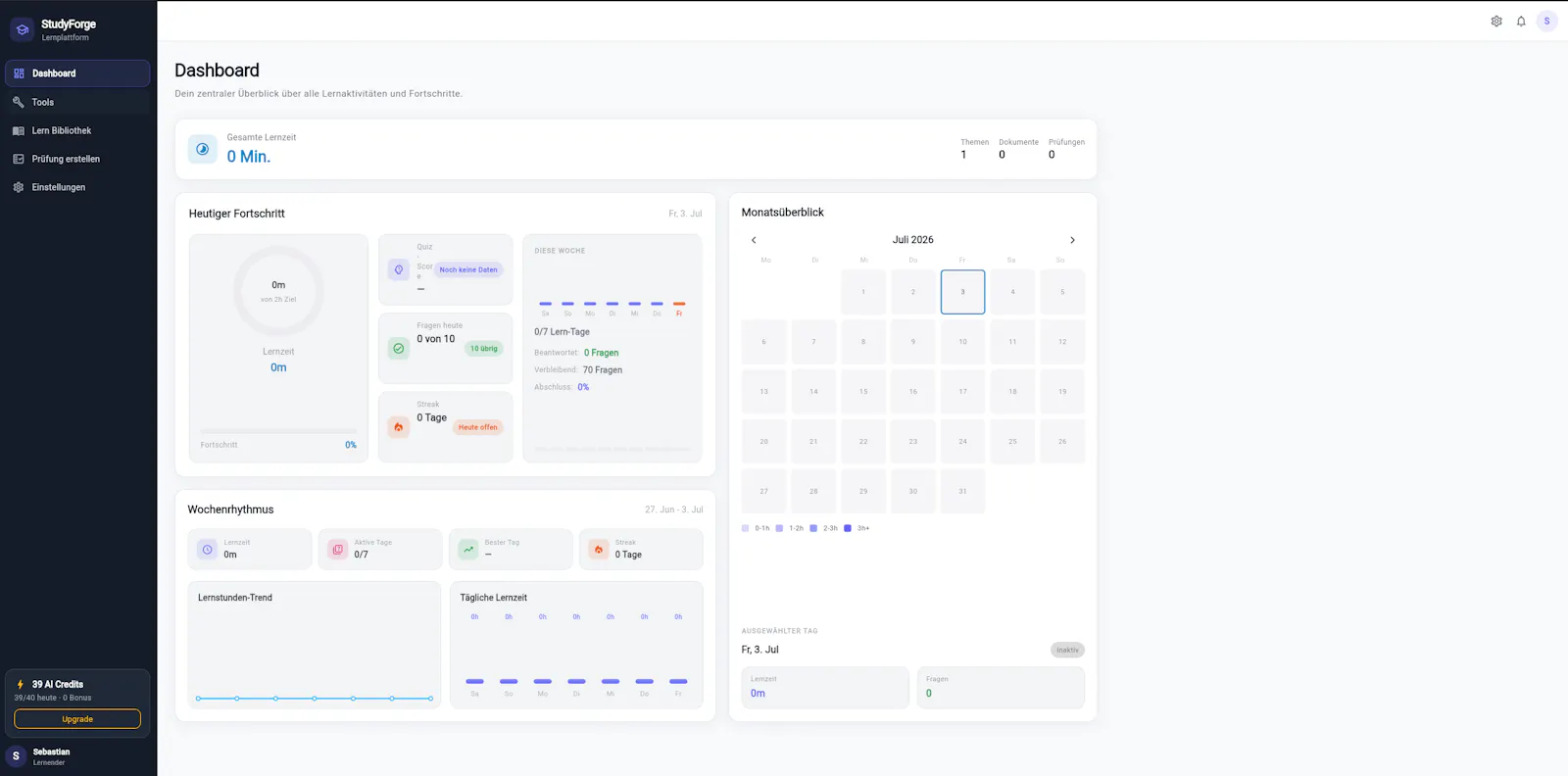Go to previous month in calendar
The image size is (1568, 776).
754,240
